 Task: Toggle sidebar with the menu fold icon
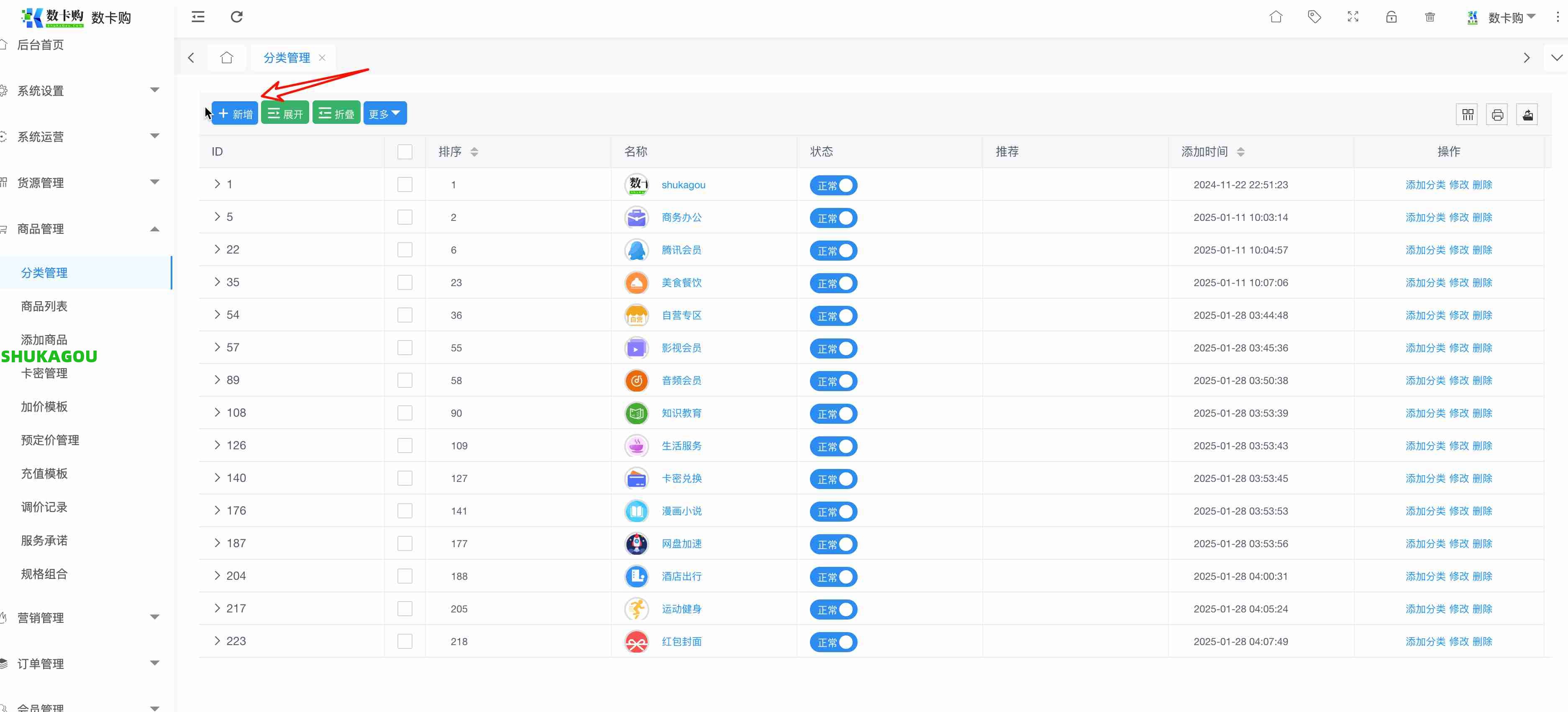click(x=198, y=17)
